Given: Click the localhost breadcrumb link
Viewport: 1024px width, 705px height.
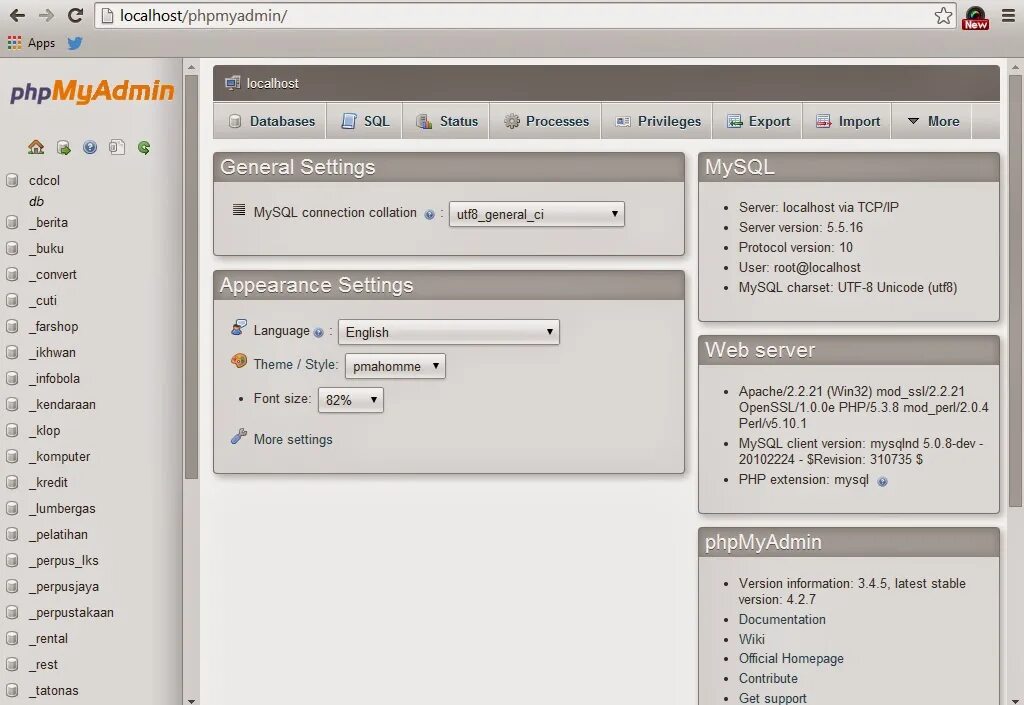Looking at the screenshot, I should 272,84.
